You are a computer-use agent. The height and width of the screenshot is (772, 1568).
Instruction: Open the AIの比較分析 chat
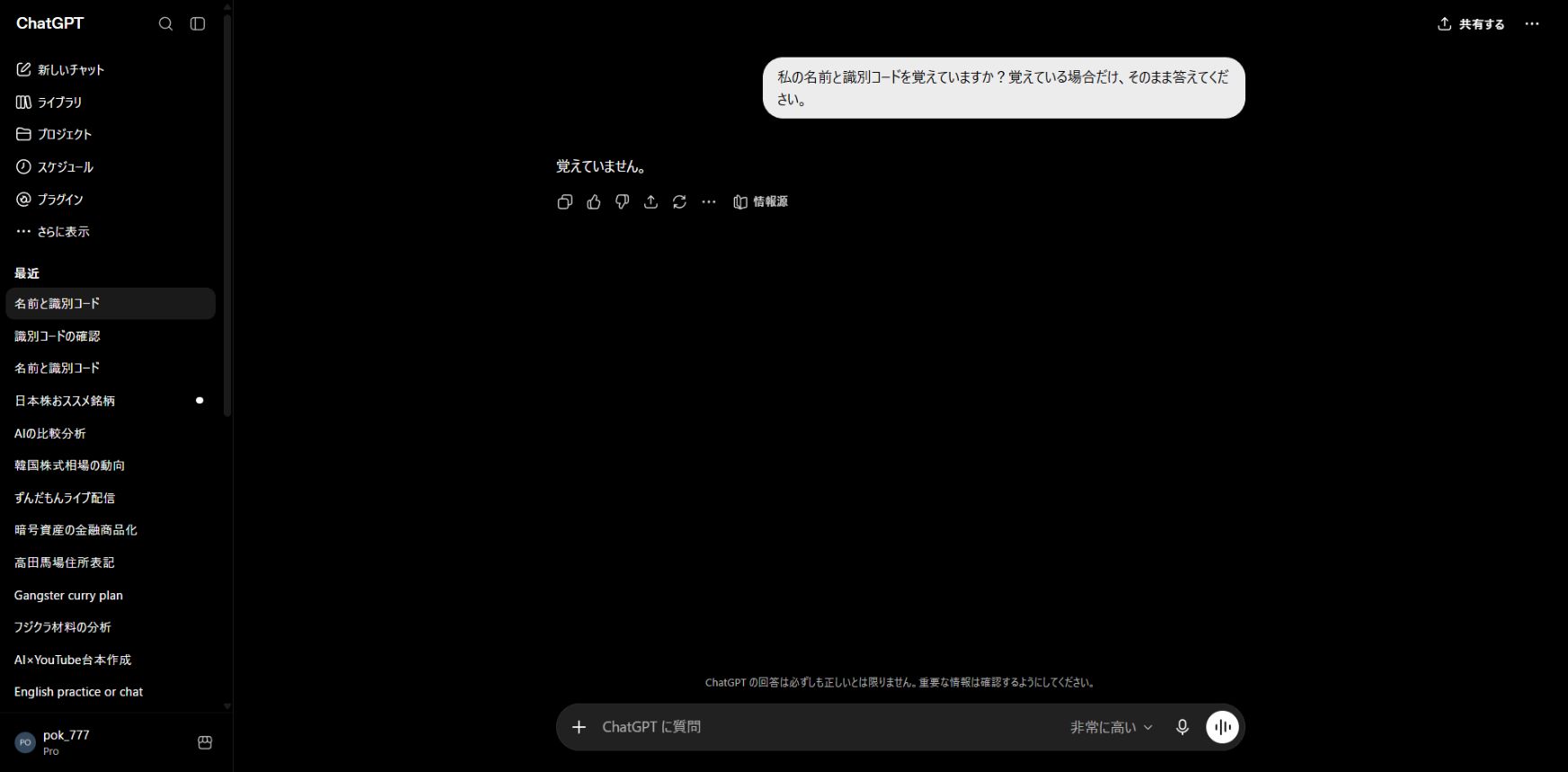[x=111, y=433]
